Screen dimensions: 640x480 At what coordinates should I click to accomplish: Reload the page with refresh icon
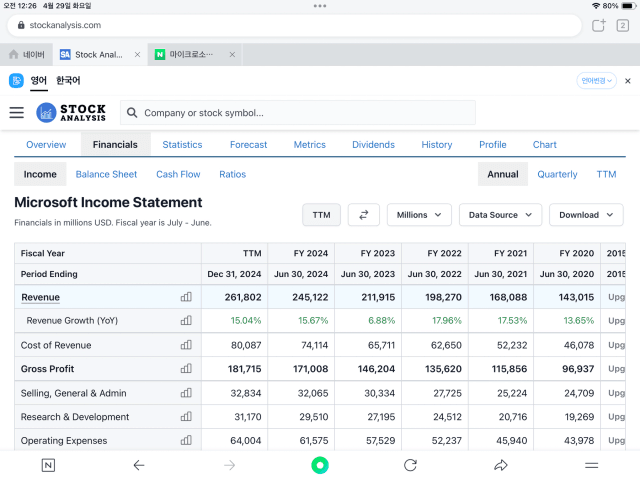tap(410, 465)
